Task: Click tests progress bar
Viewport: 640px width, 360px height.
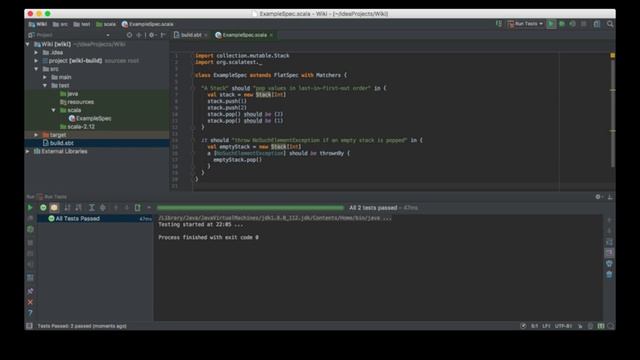Action: pos(251,208)
